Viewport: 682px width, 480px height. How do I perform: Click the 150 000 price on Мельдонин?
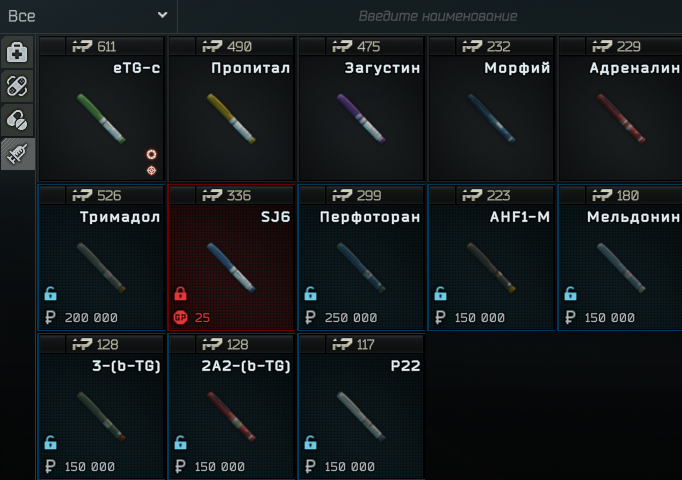click(609, 318)
